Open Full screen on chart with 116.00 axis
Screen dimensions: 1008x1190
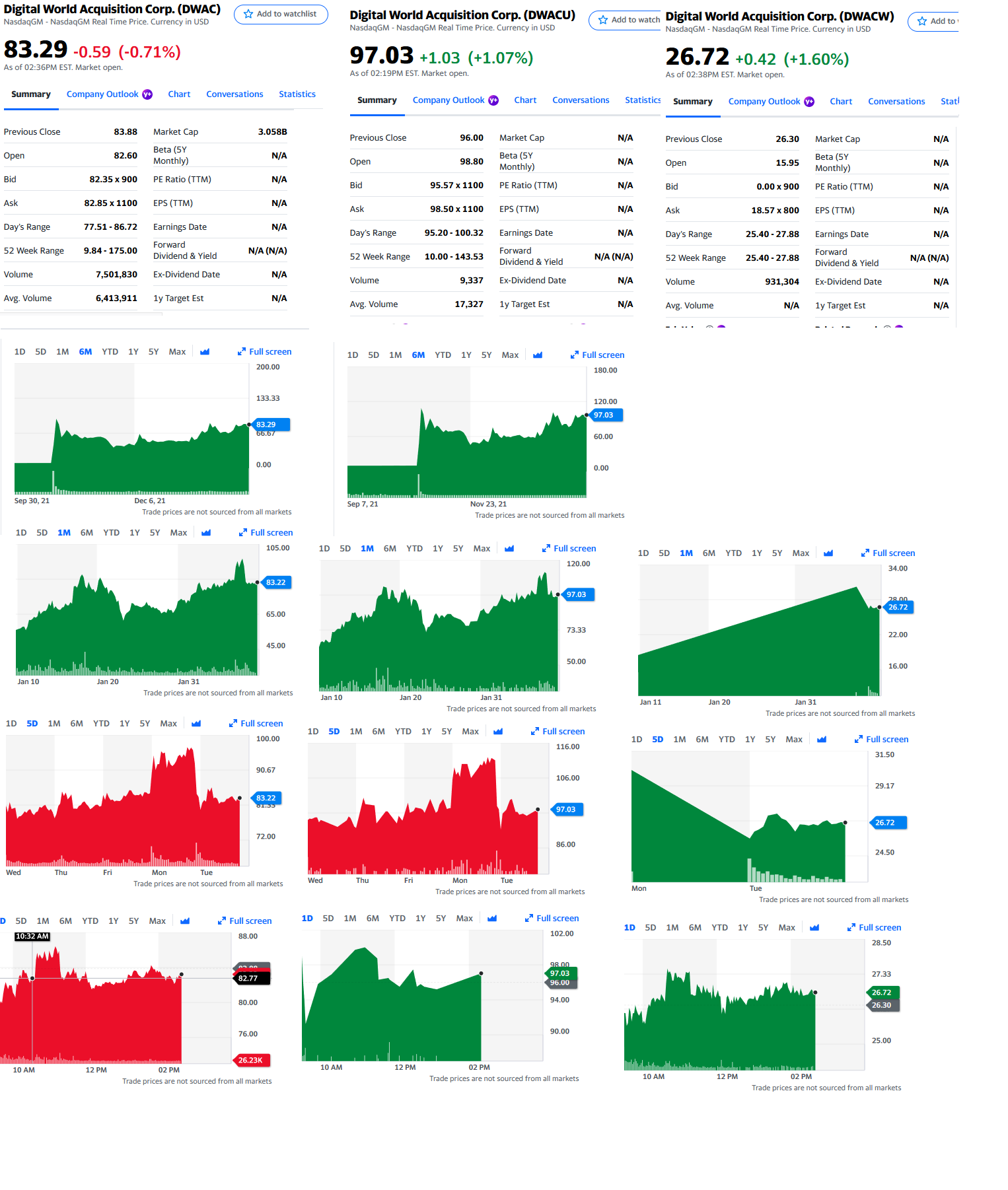[558, 732]
